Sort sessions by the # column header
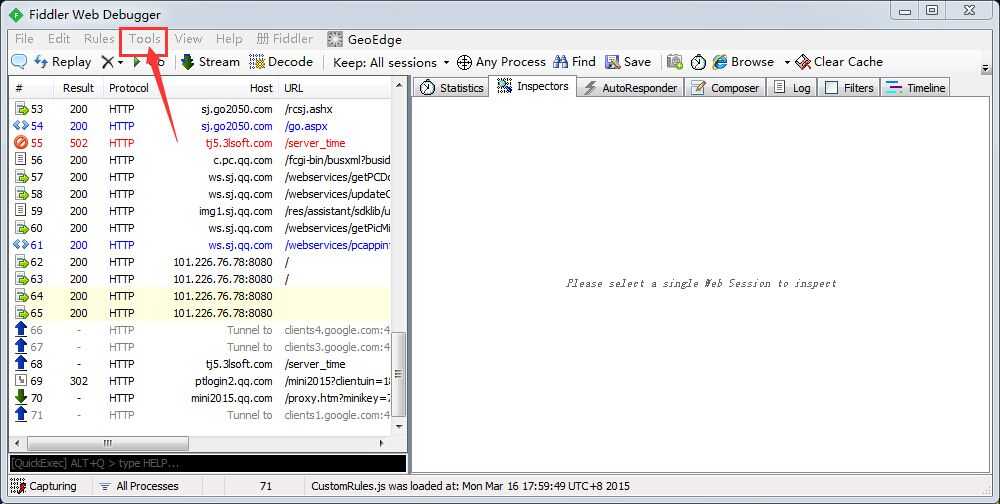 19,88
